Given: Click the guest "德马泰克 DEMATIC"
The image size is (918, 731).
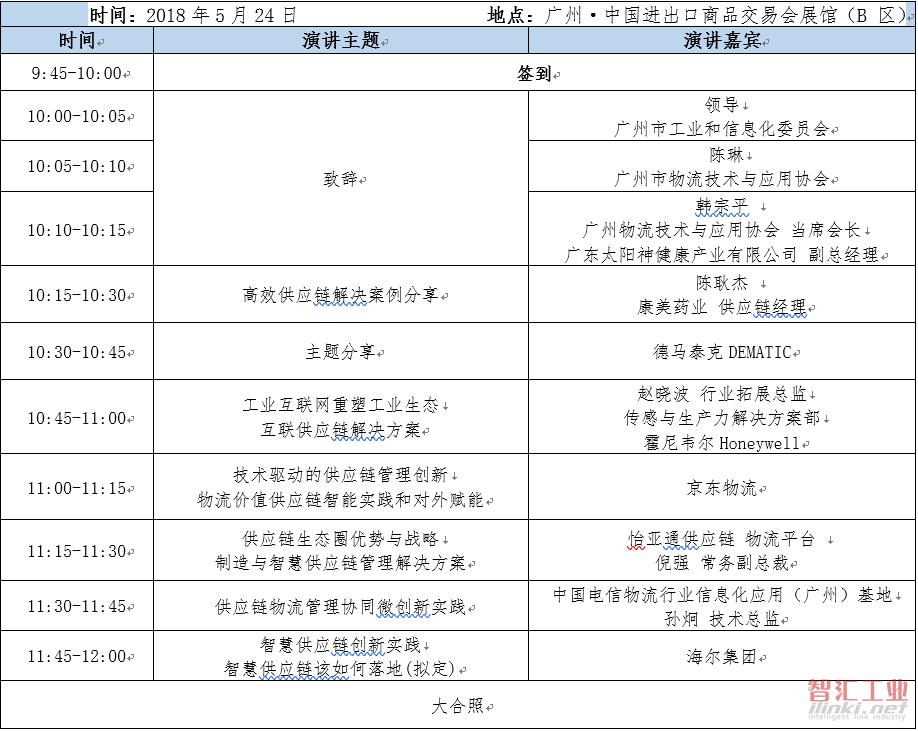Looking at the screenshot, I should tap(722, 352).
